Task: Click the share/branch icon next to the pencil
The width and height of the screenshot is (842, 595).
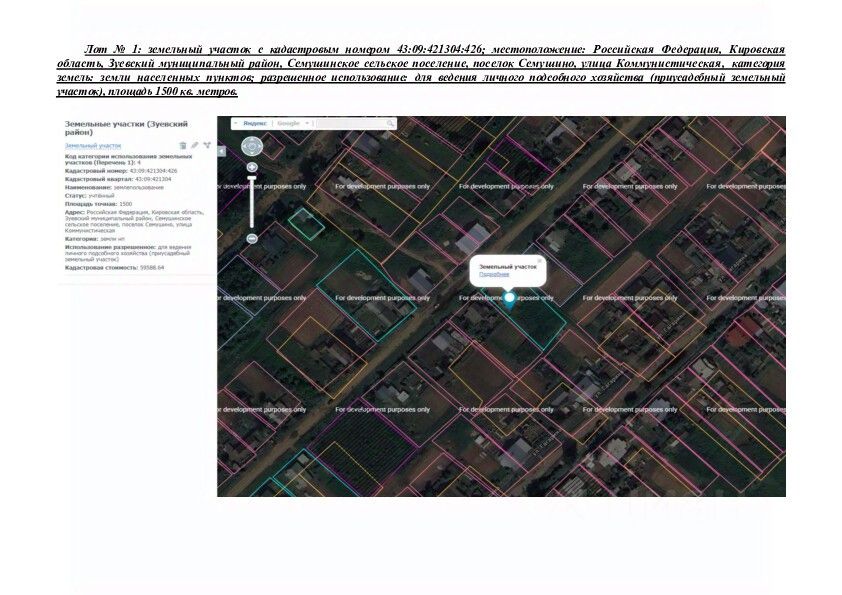Action: point(207,146)
